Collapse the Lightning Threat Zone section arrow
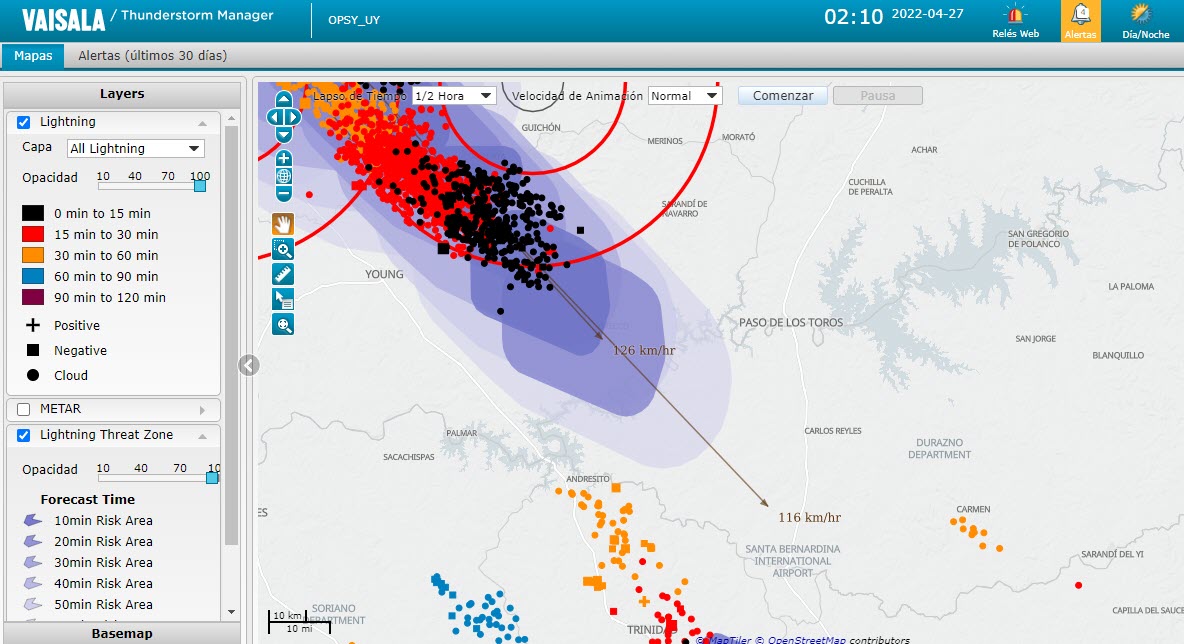Image resolution: width=1184 pixels, height=644 pixels. pos(202,436)
